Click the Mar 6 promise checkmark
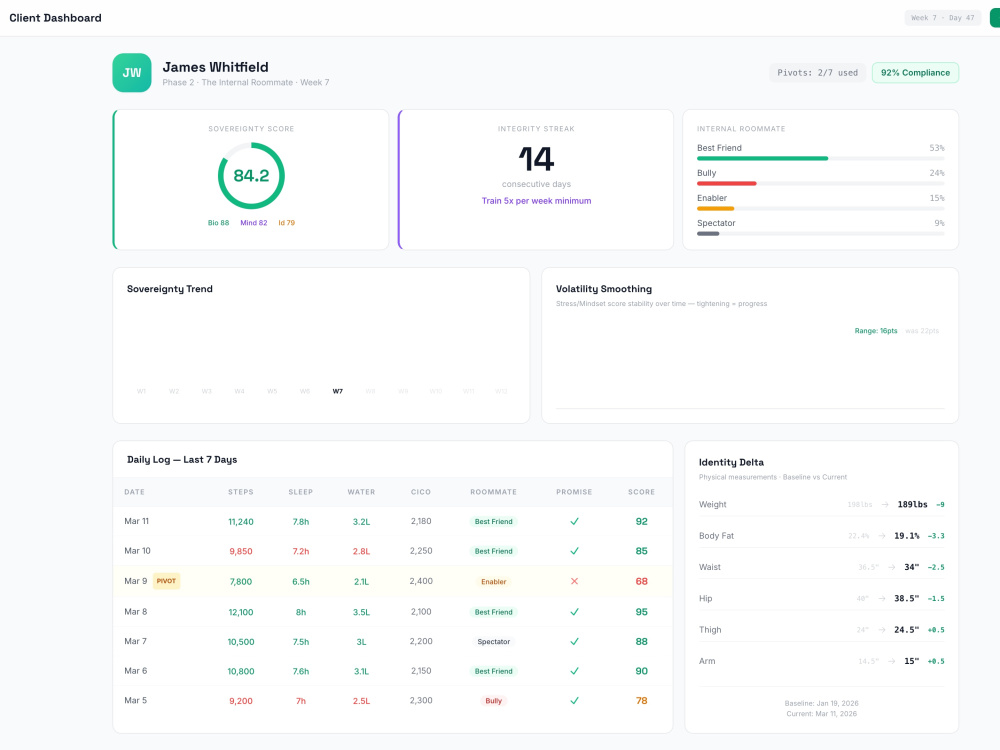Image resolution: width=1000 pixels, height=750 pixels. point(574,670)
